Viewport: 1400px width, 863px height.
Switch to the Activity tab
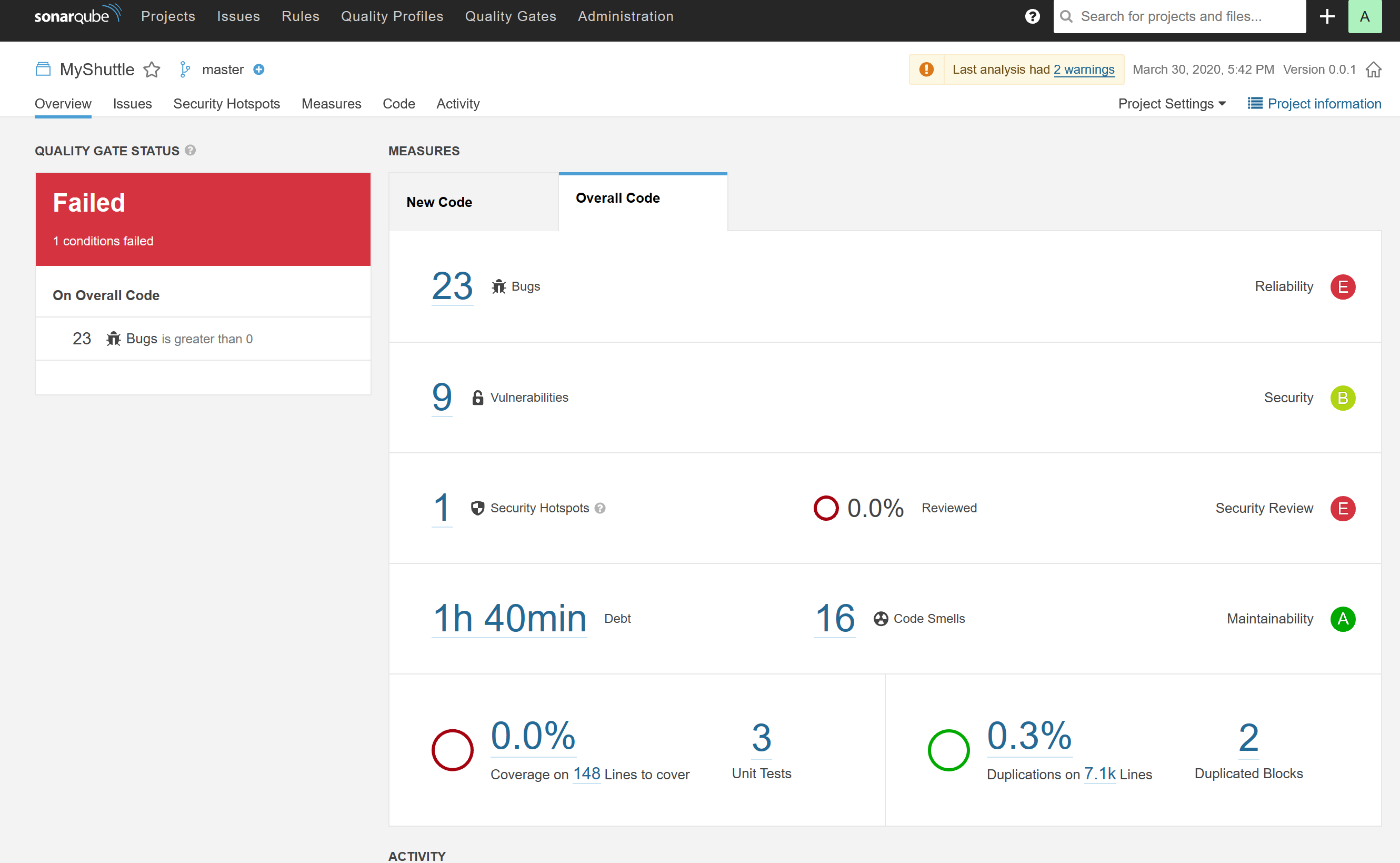pos(458,104)
